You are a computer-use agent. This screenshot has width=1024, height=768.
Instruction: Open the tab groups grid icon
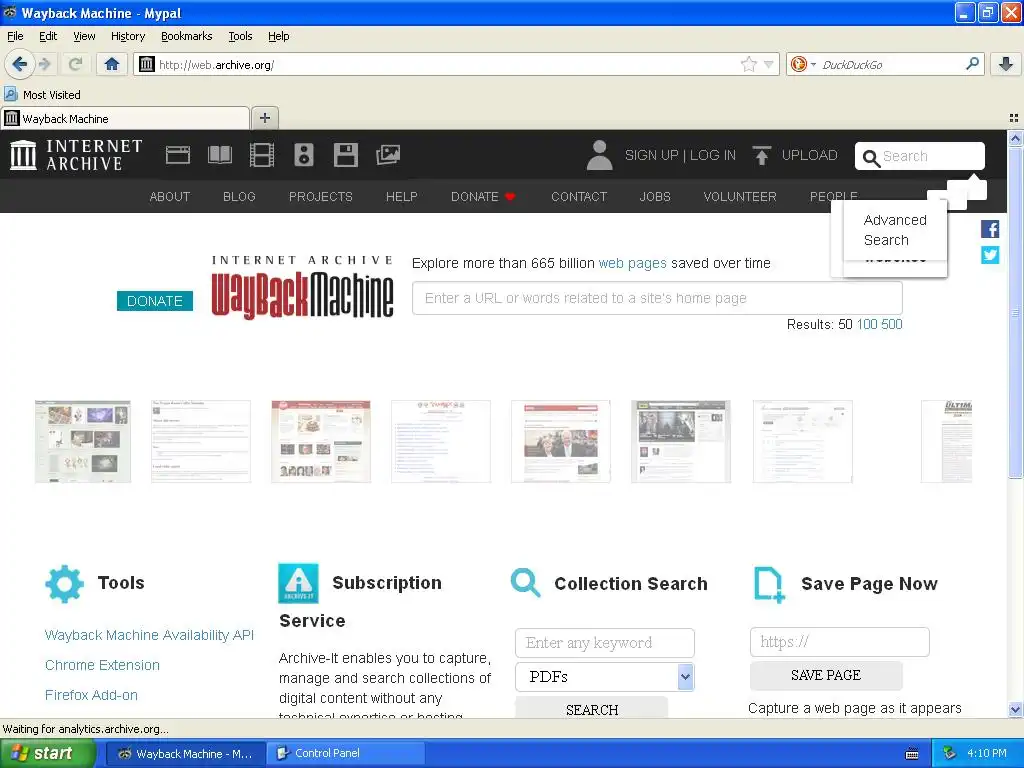click(x=1014, y=118)
